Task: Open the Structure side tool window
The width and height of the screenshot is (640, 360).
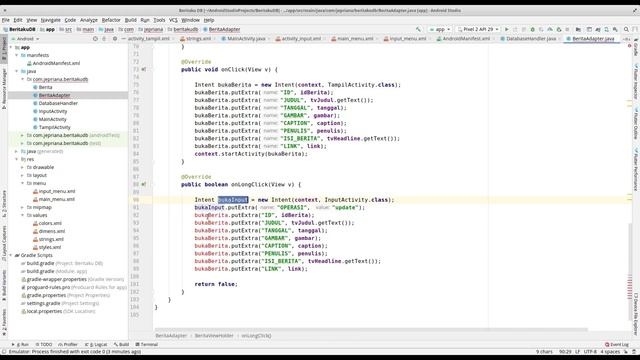Action: (4, 204)
